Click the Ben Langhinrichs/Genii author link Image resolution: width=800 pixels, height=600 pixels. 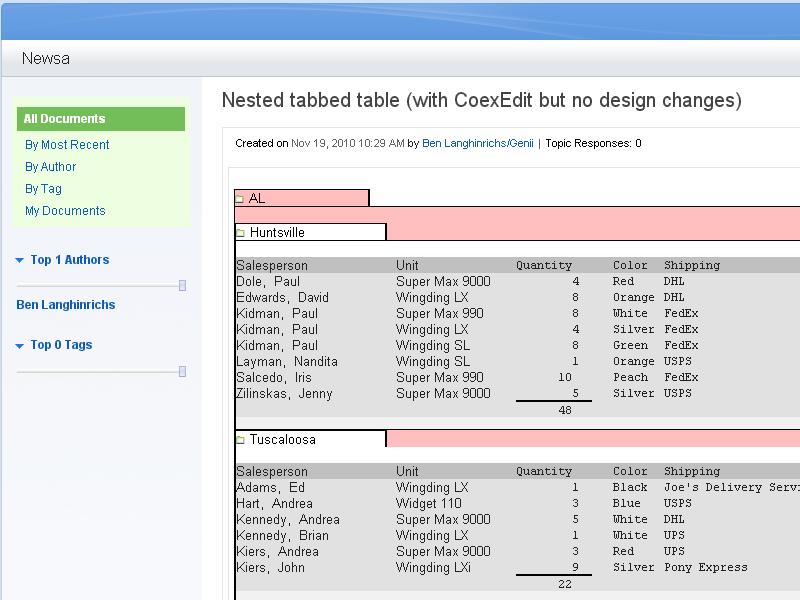(478, 144)
